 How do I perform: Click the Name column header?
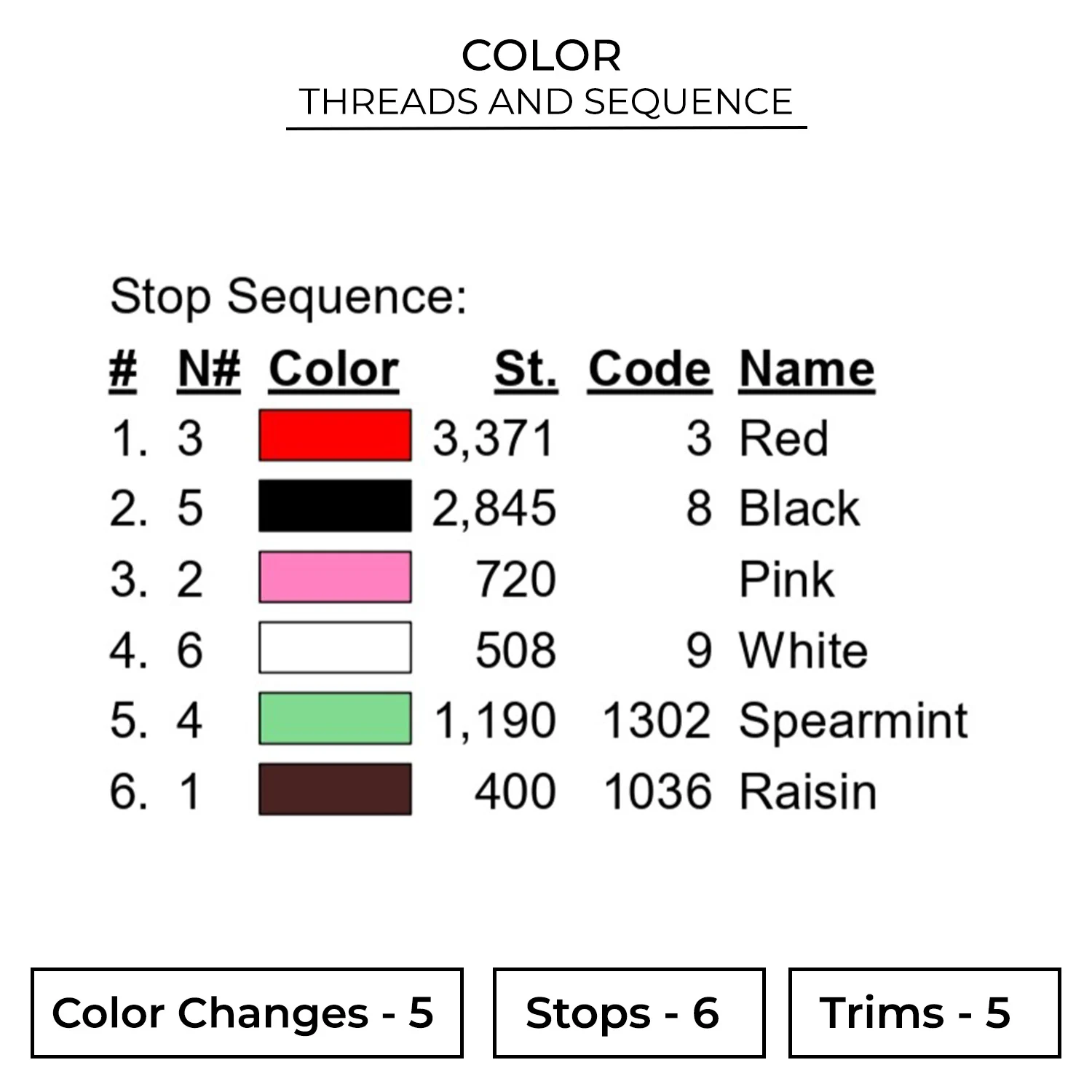(x=807, y=369)
